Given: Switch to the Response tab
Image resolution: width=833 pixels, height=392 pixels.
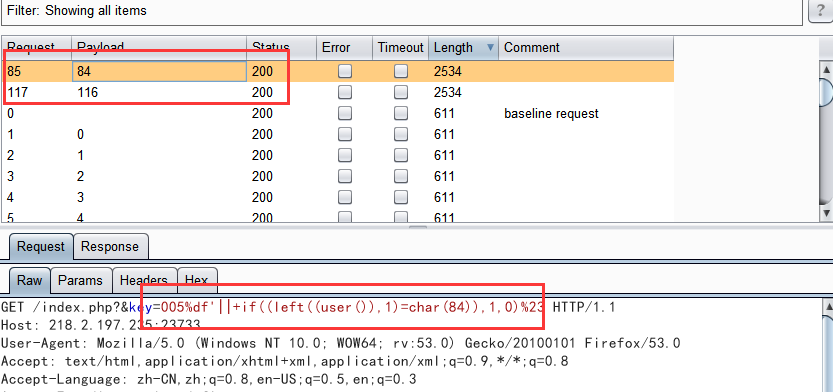Looking at the screenshot, I should (110, 247).
